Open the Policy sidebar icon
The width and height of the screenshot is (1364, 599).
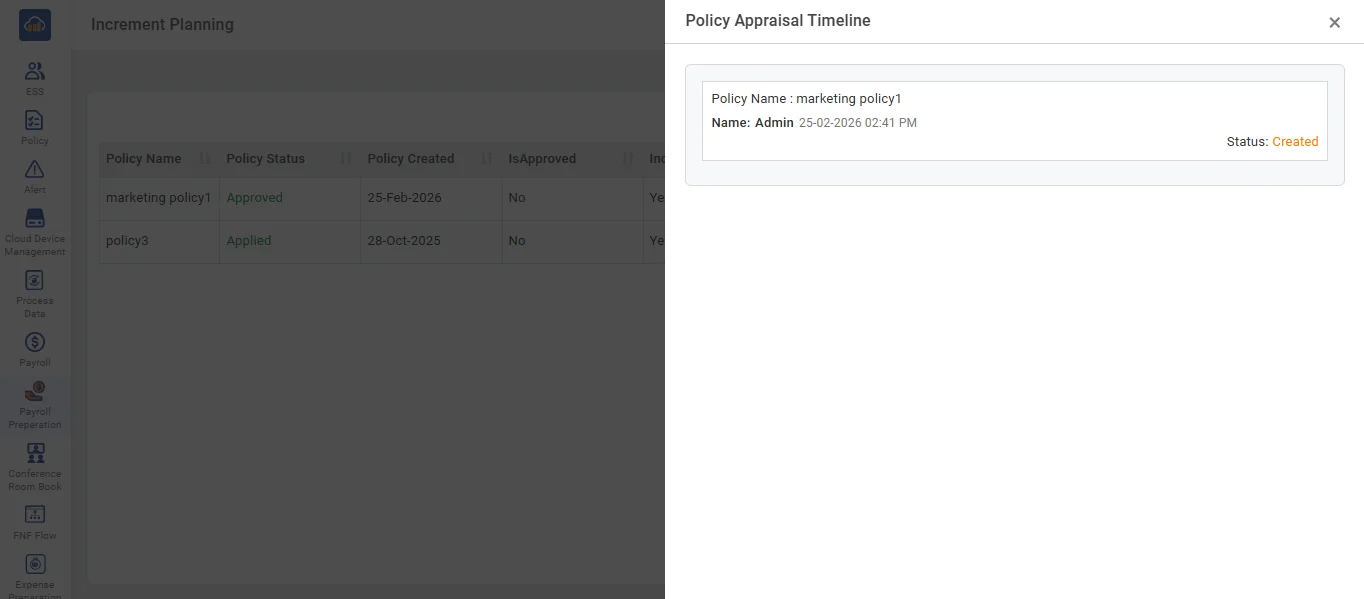[x=35, y=121]
